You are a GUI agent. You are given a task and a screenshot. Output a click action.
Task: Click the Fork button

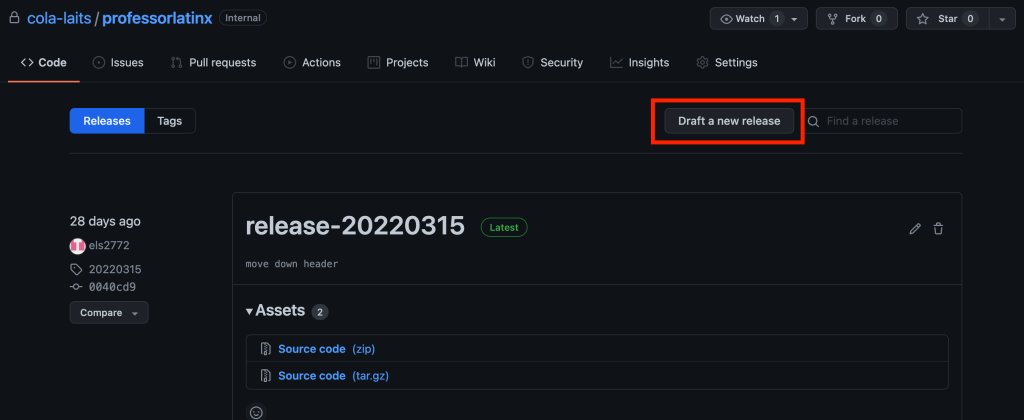(x=857, y=19)
